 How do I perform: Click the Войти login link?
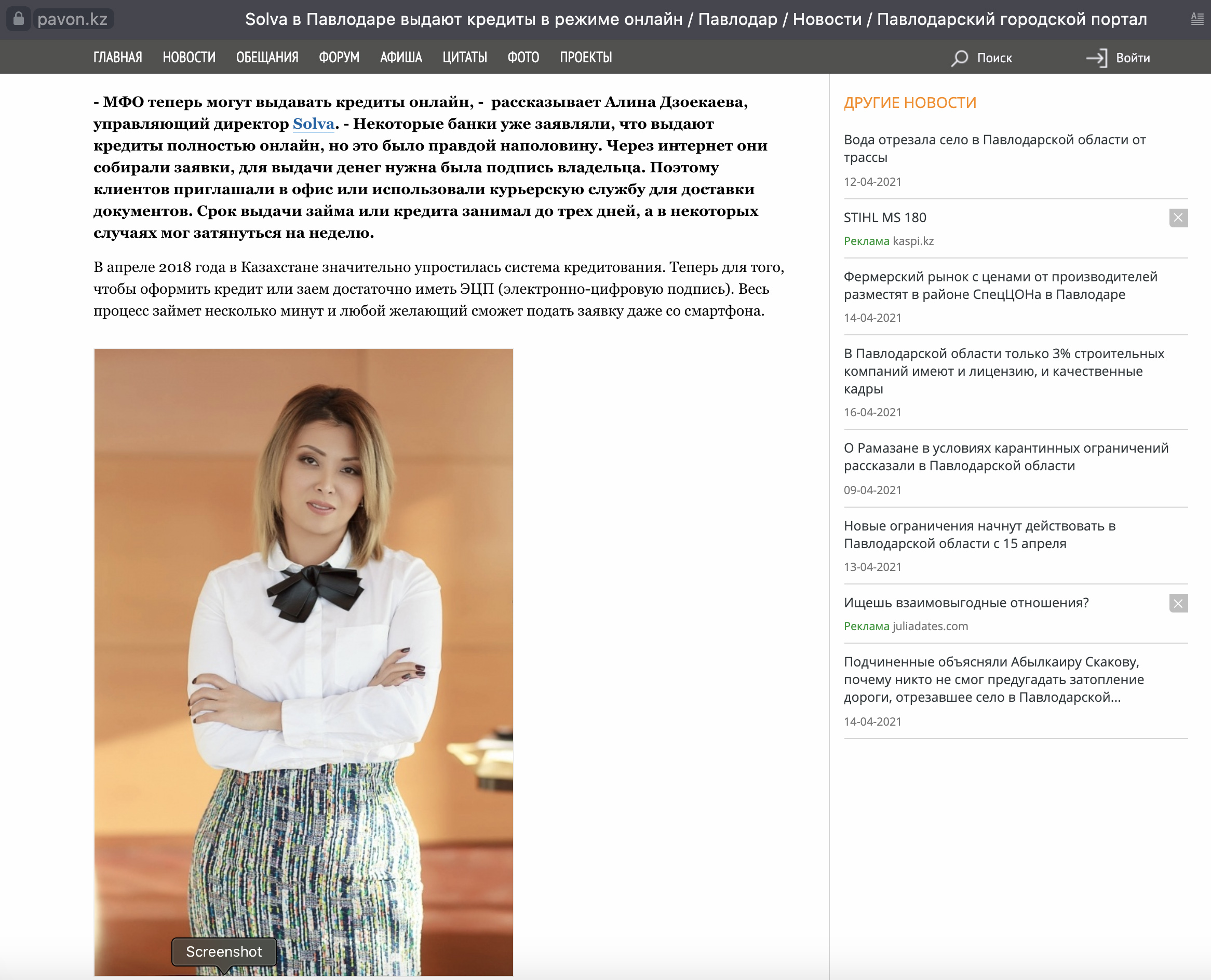[1133, 58]
